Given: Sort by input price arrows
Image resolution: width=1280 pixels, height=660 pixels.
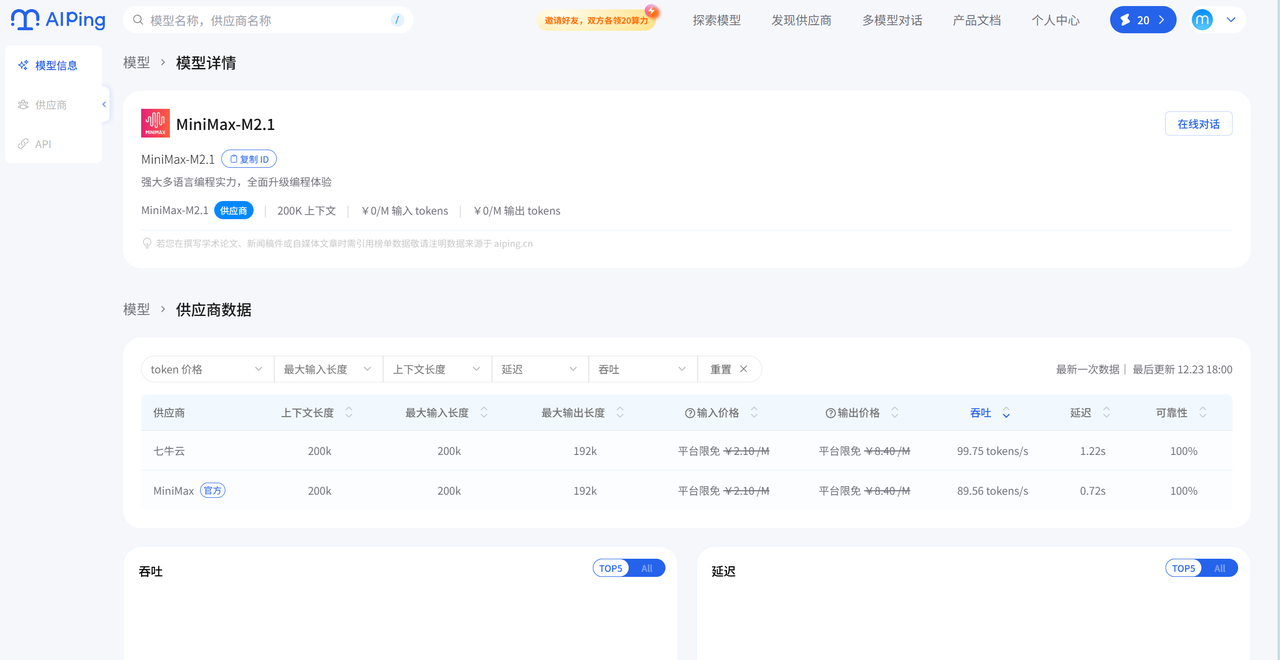Looking at the screenshot, I should click(x=754, y=412).
